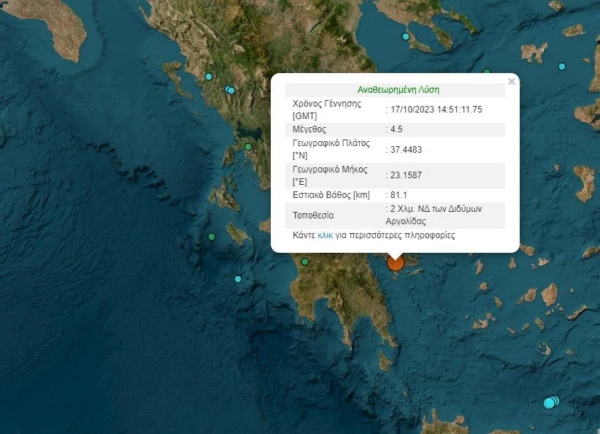
Task: Select the green marker in the sea left of the popup's bottom
Action: coord(212,236)
